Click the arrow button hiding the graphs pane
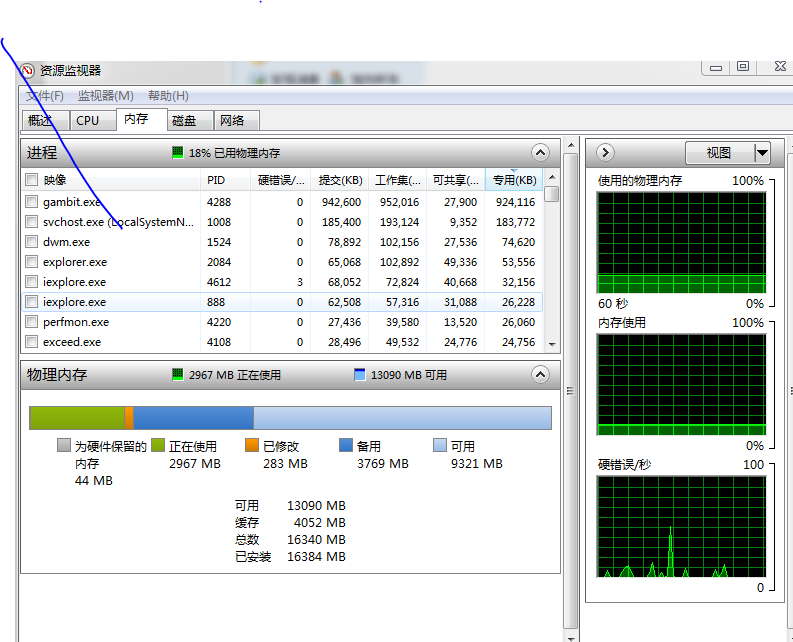Screen dimensions: 793x642 coord(605,153)
